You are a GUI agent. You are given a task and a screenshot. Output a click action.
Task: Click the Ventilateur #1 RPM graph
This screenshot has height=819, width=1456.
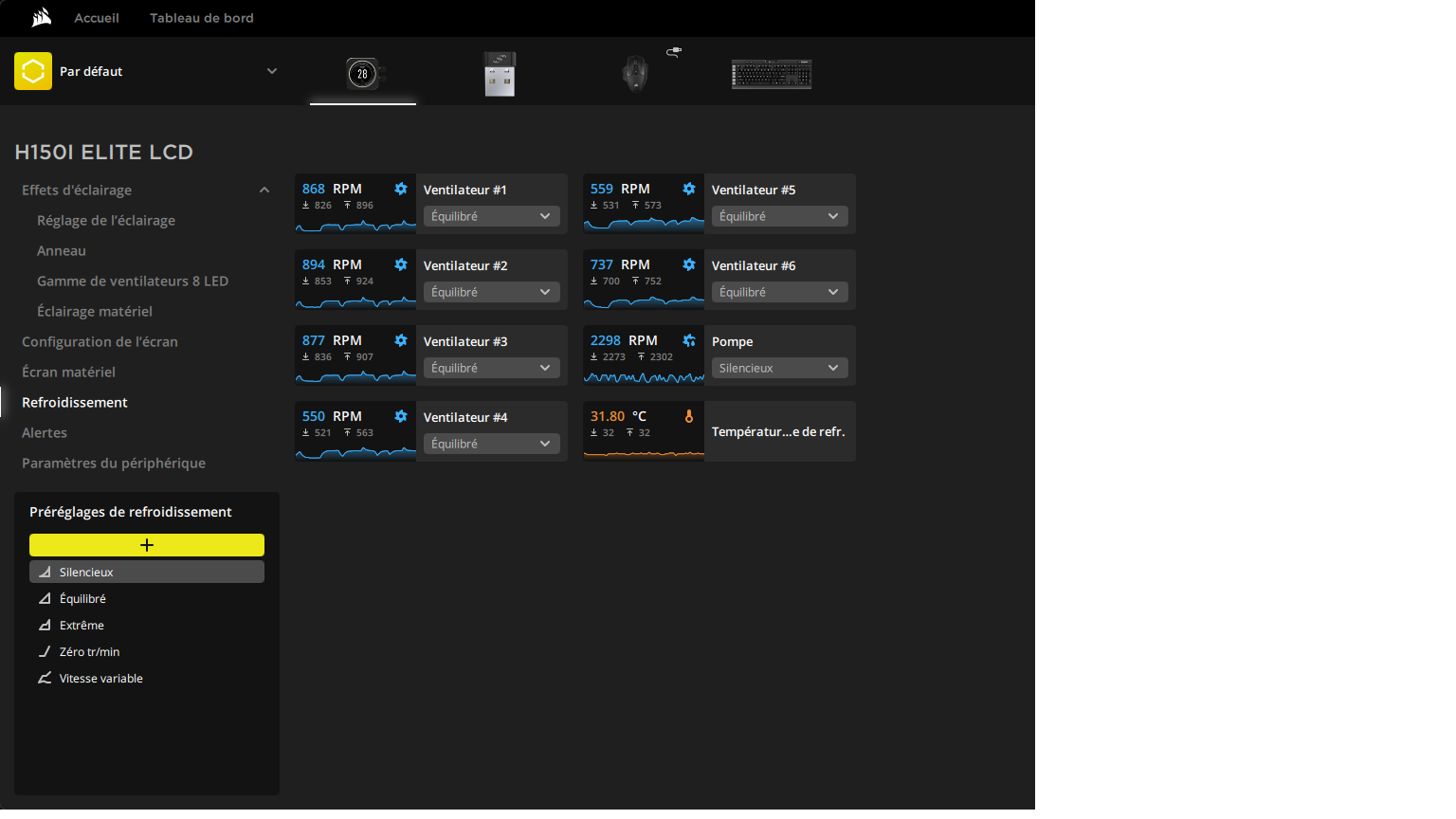[355, 226]
